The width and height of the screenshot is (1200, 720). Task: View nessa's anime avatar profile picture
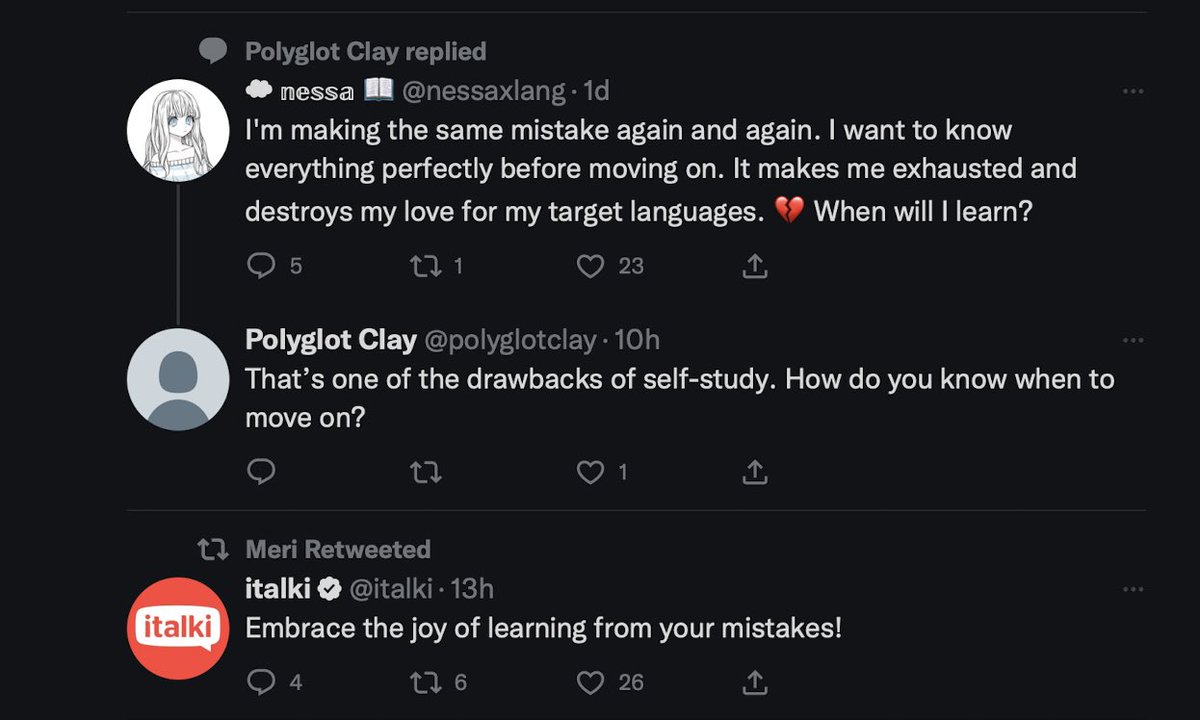(178, 130)
